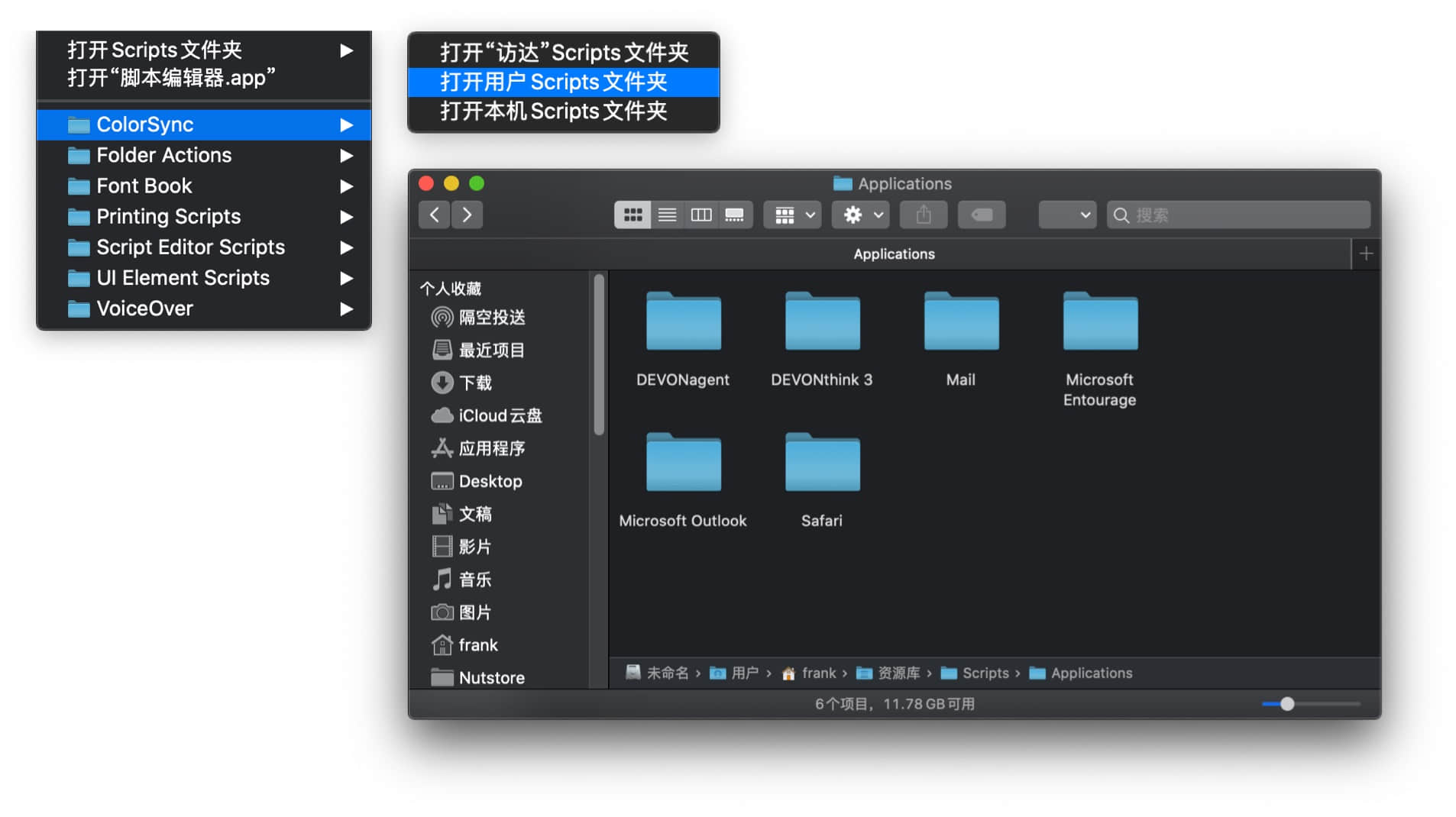Open Recents (最近项目) in sidebar
1456x817 pixels.
[x=478, y=350]
